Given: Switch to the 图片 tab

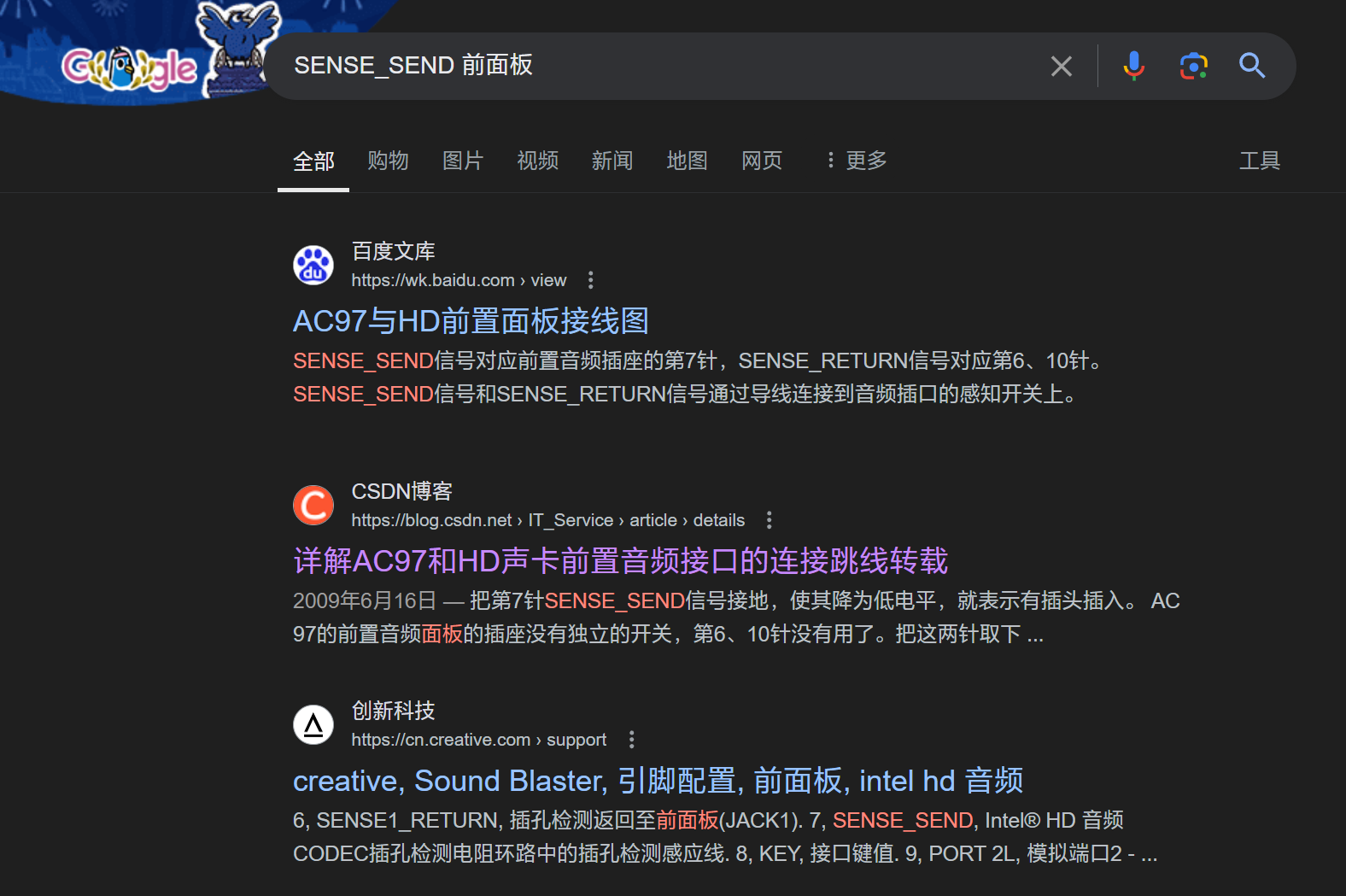Looking at the screenshot, I should point(463,161).
